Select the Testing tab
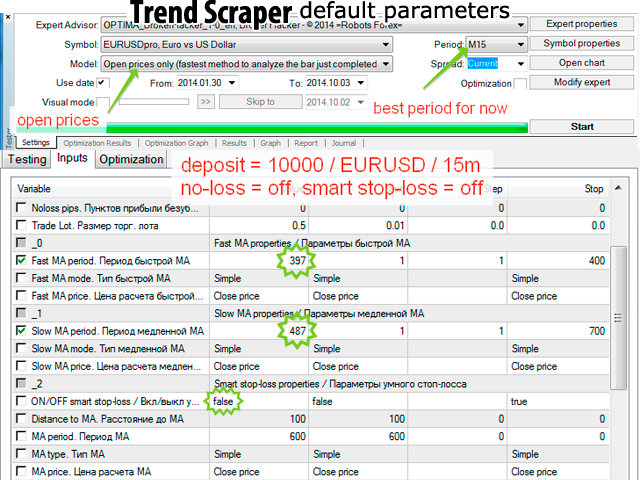This screenshot has height=480, width=640. pyautogui.click(x=27, y=160)
